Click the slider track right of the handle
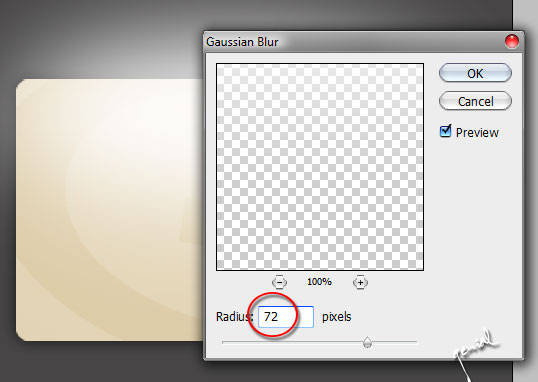 click(x=395, y=342)
